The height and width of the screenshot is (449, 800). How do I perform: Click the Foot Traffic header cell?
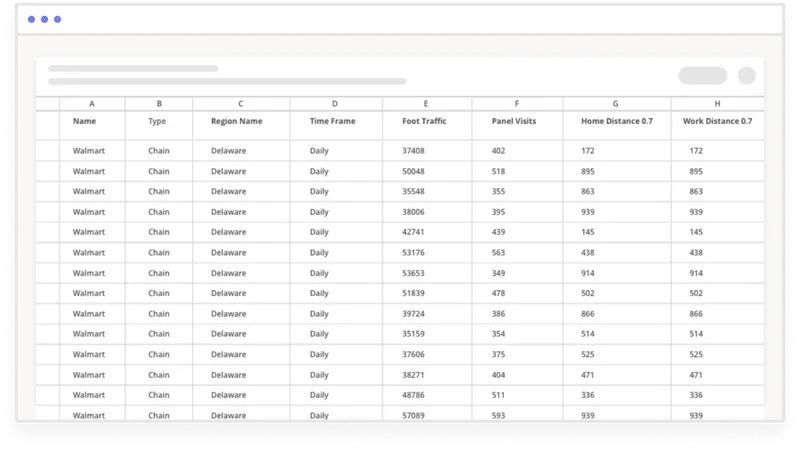[x=427, y=125]
